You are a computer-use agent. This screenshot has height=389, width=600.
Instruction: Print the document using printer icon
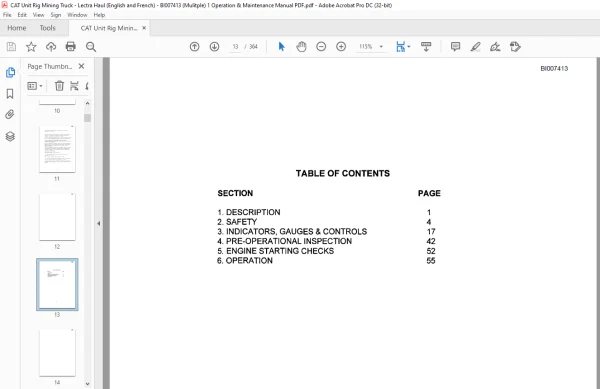tap(71, 47)
